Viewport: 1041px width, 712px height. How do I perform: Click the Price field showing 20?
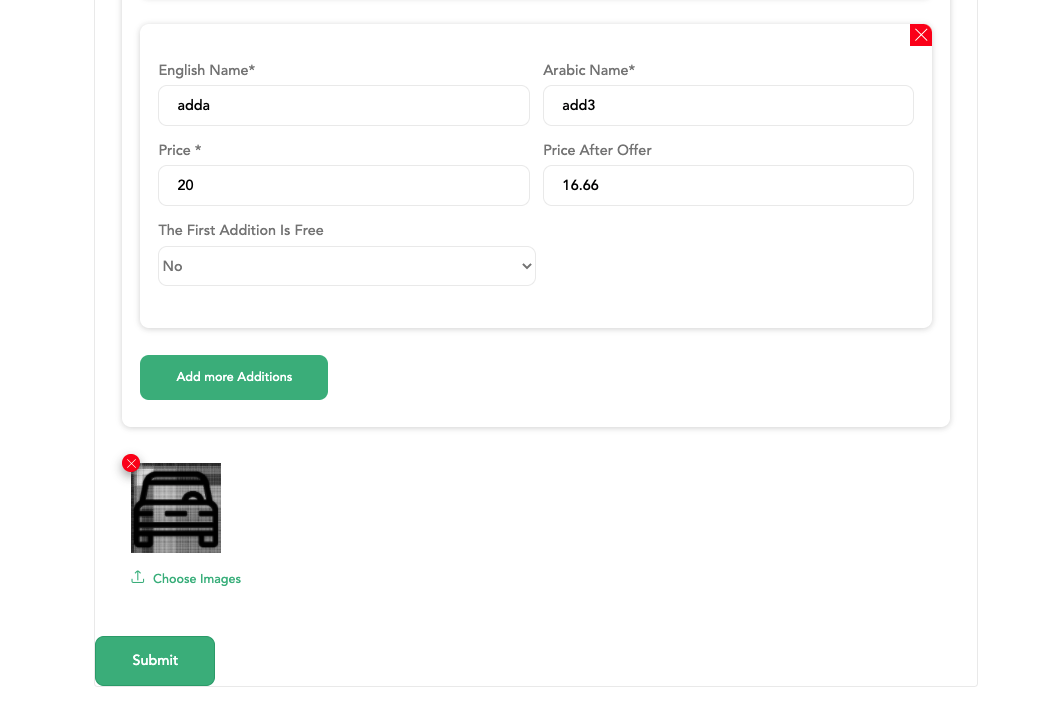point(343,185)
